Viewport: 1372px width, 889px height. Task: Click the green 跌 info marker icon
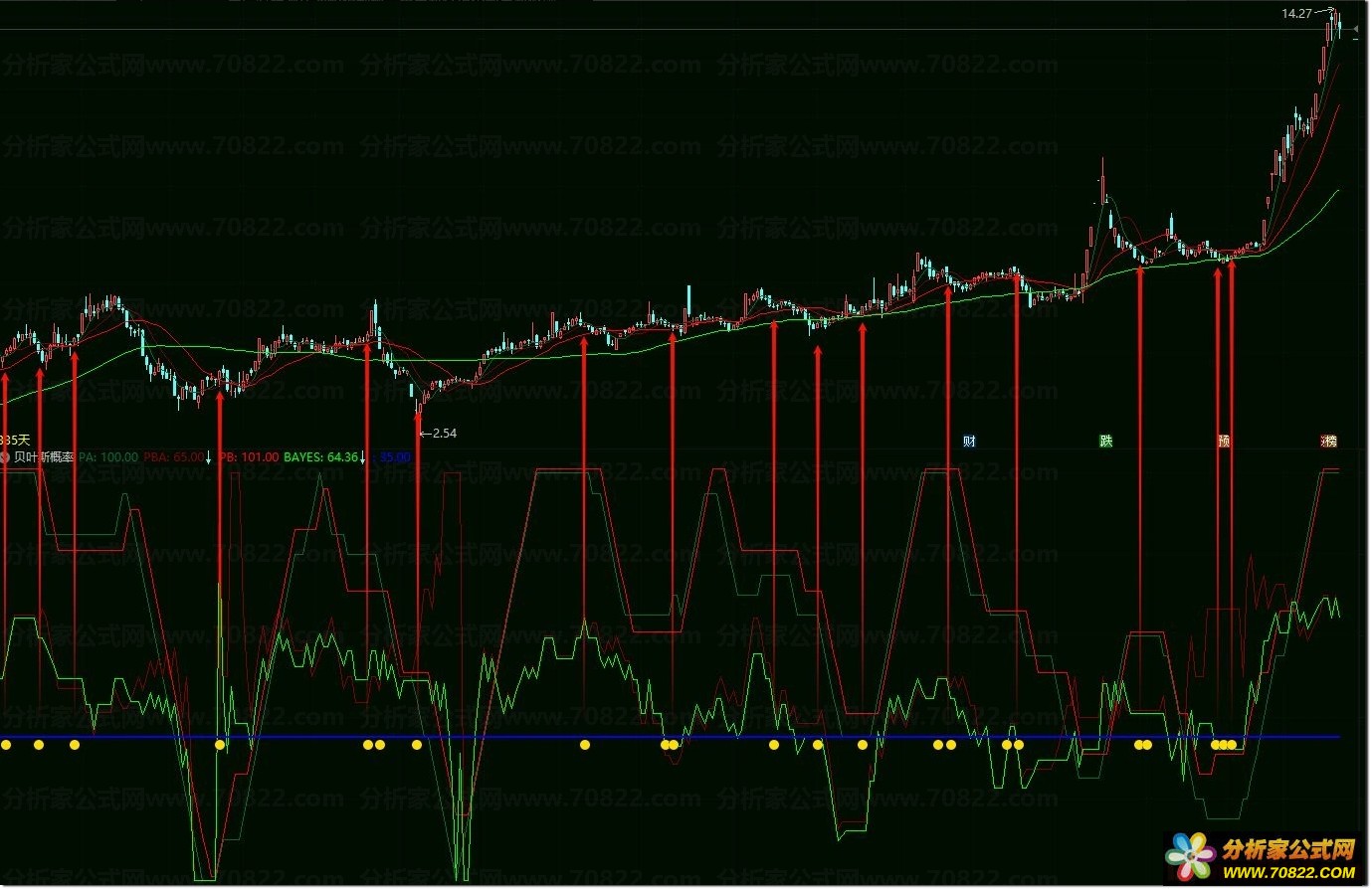point(1106,441)
